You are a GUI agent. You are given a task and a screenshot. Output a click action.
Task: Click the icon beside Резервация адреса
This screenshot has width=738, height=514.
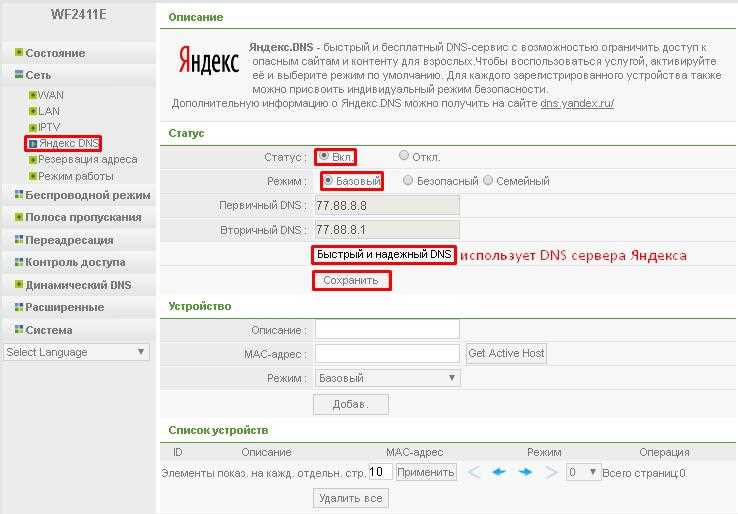click(x=32, y=160)
